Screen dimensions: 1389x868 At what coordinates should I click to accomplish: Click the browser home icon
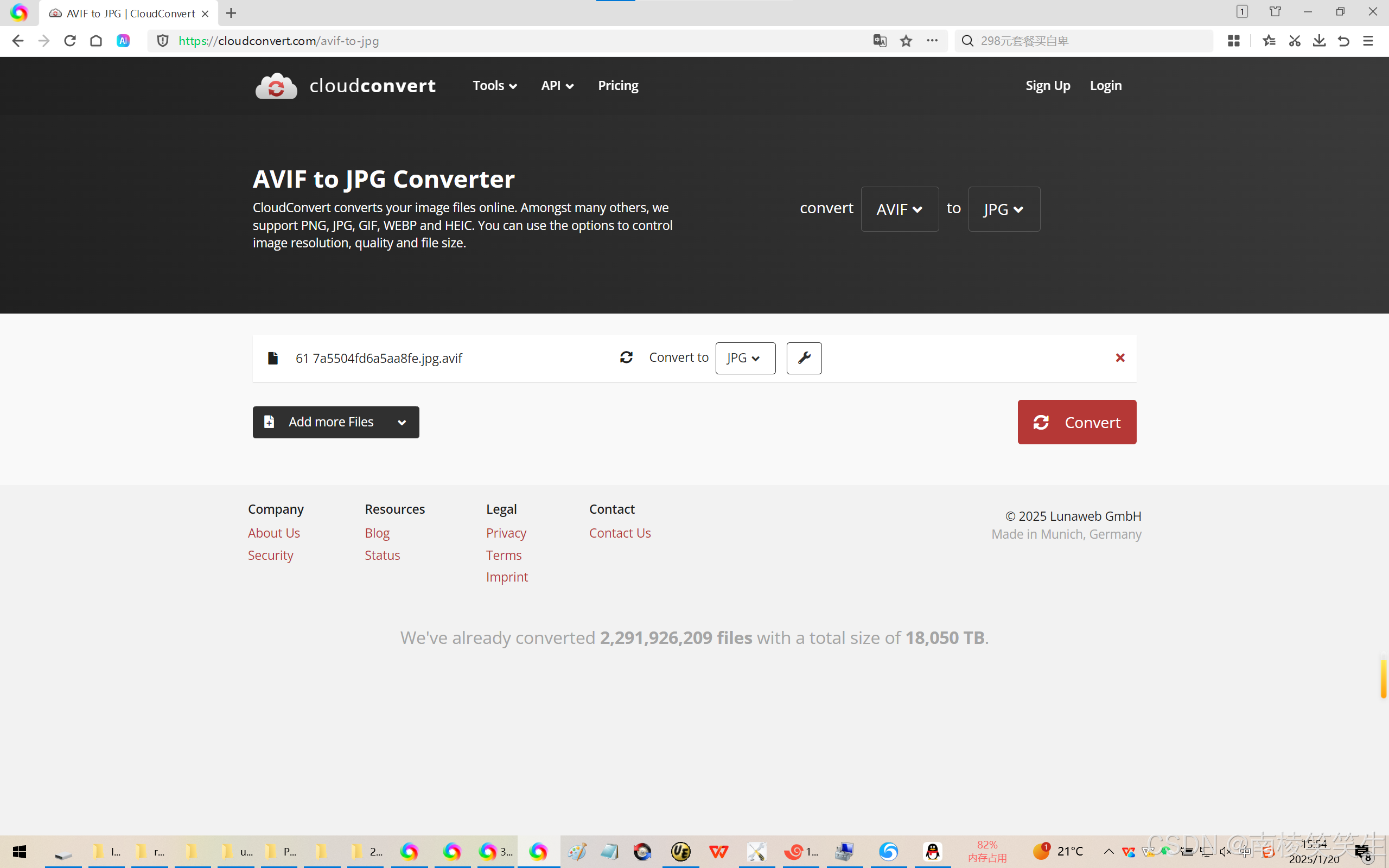[96, 41]
